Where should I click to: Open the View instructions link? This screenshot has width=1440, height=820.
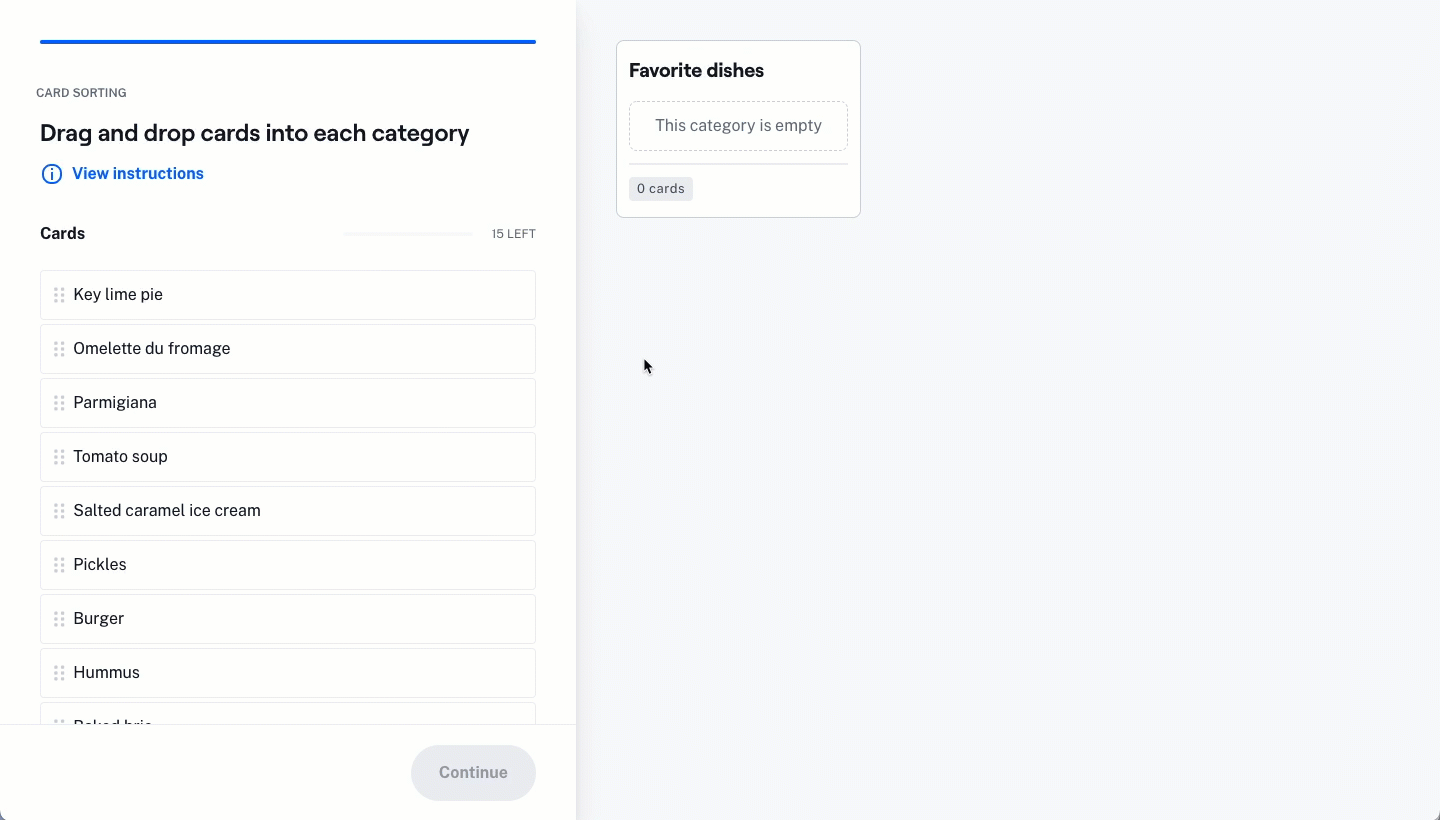138,174
